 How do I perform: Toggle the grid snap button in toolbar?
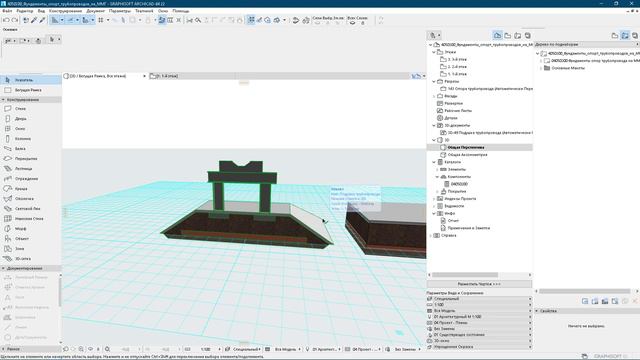[x=100, y=20]
